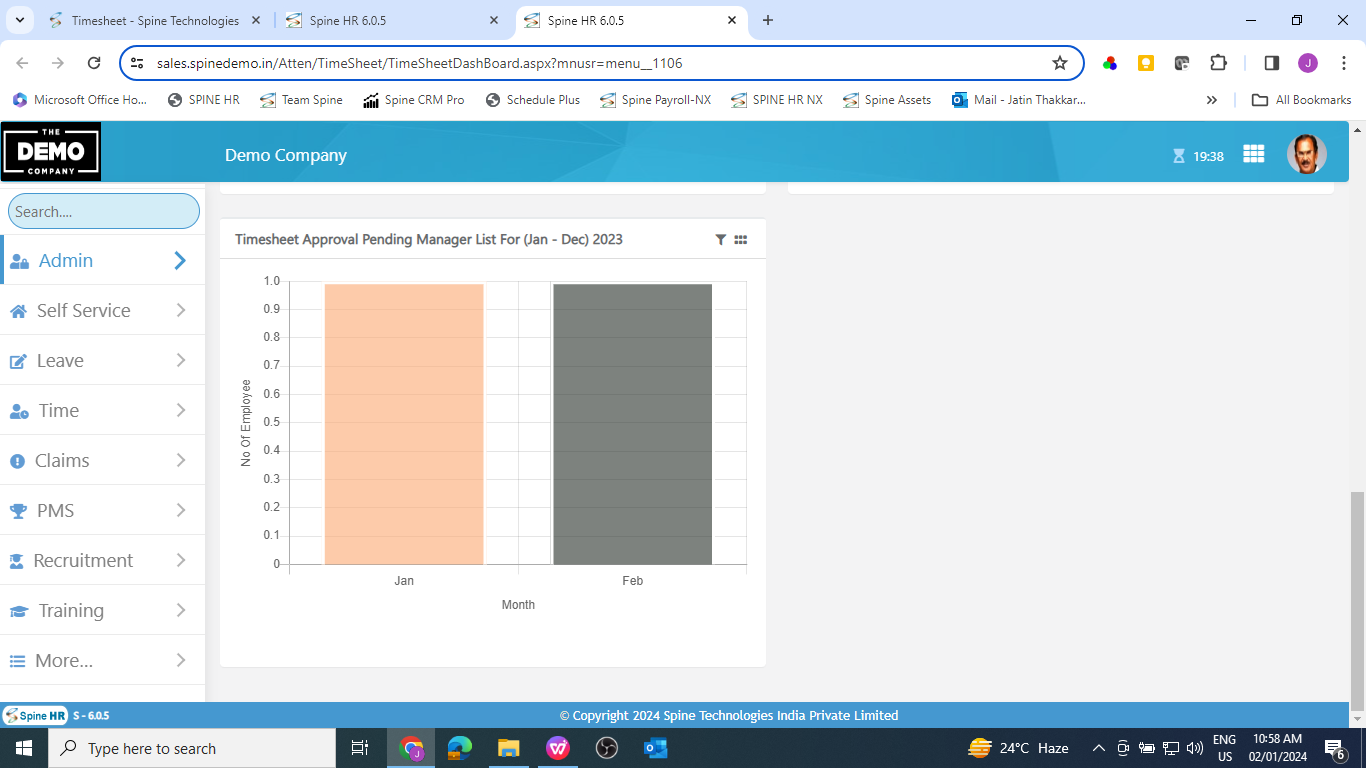The image size is (1366, 768).
Task: Open Spine Assets bookmark
Action: click(x=887, y=100)
